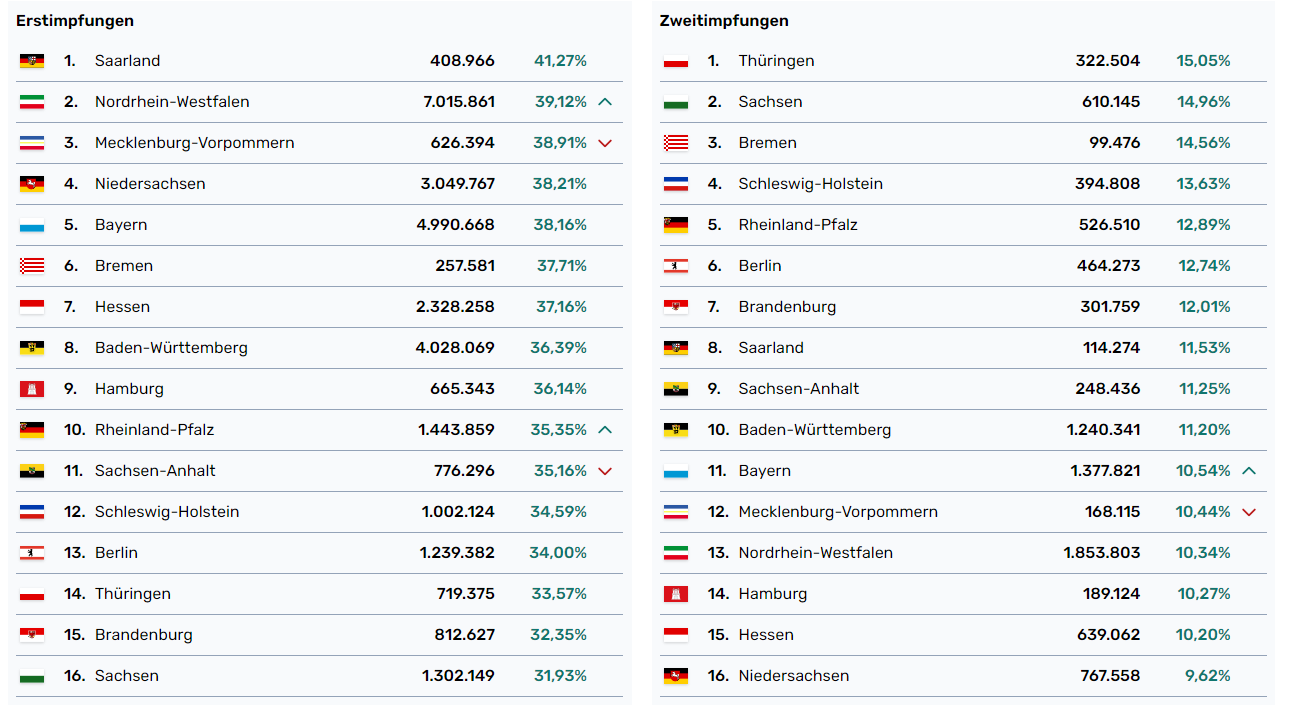Click the green up arrow beside Nordrhein-Westfalen 39,12%
The height and width of the screenshot is (705, 1312).
[x=604, y=102]
